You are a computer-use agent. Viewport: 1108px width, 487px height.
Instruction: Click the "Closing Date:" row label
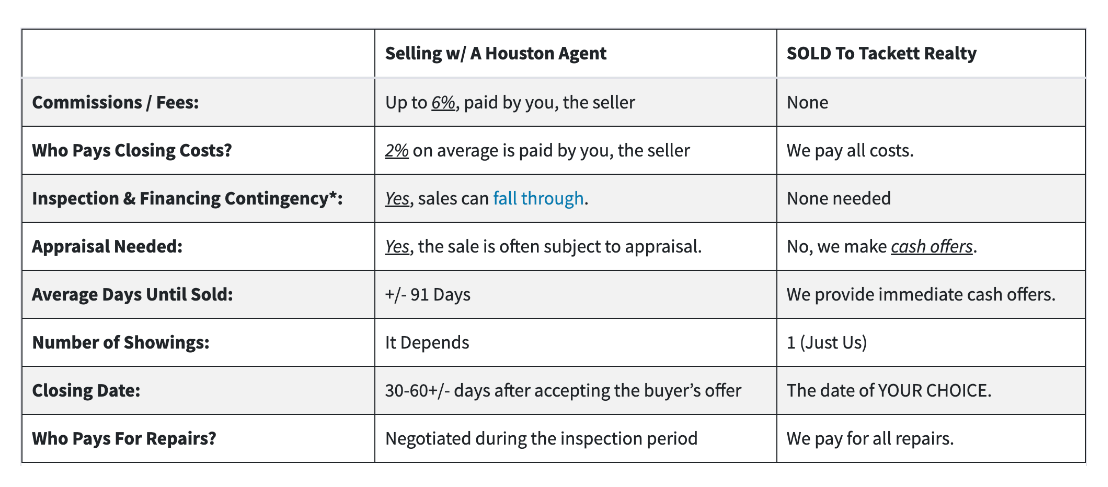pos(86,390)
